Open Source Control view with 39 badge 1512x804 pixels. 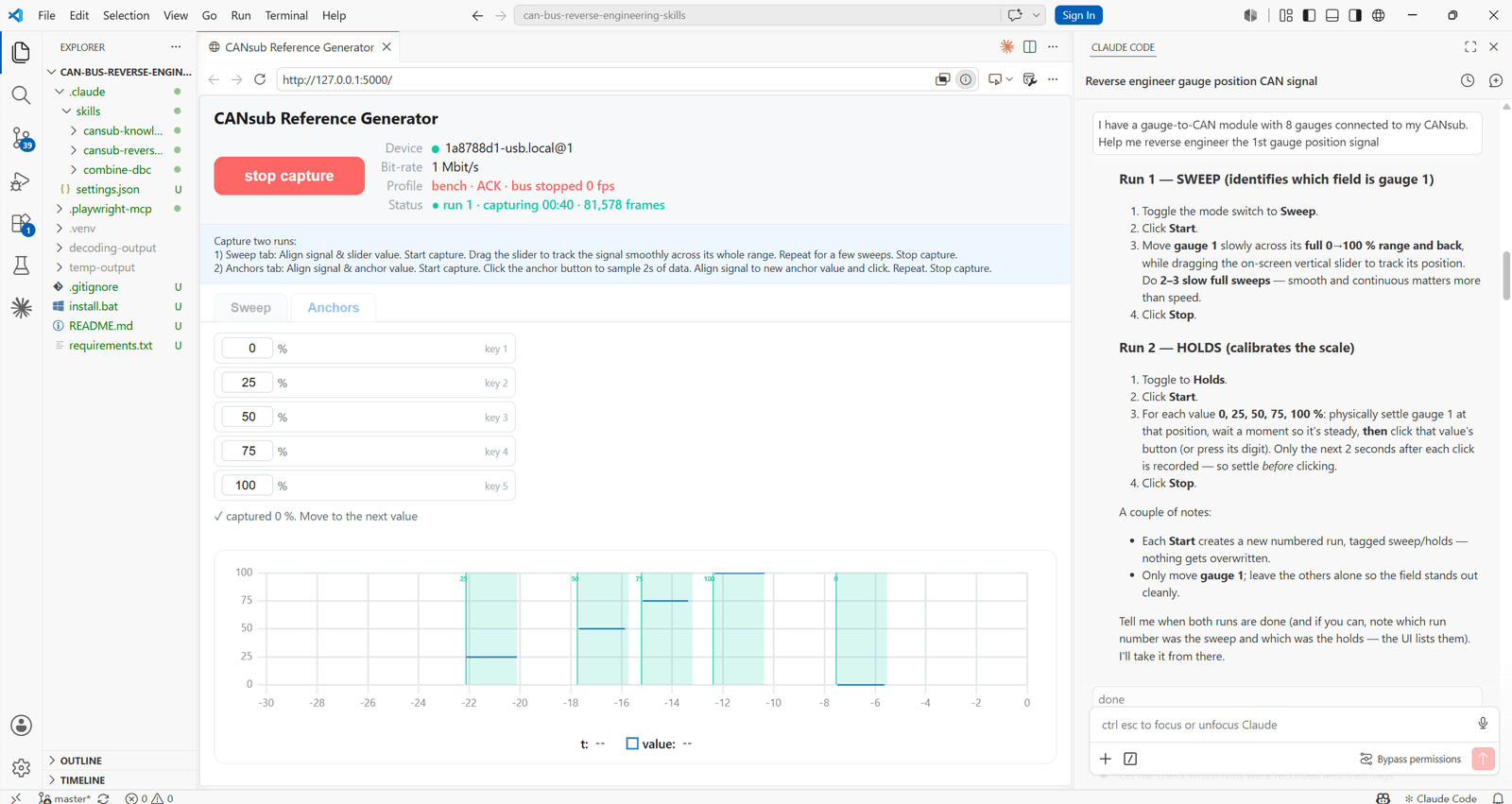21,139
